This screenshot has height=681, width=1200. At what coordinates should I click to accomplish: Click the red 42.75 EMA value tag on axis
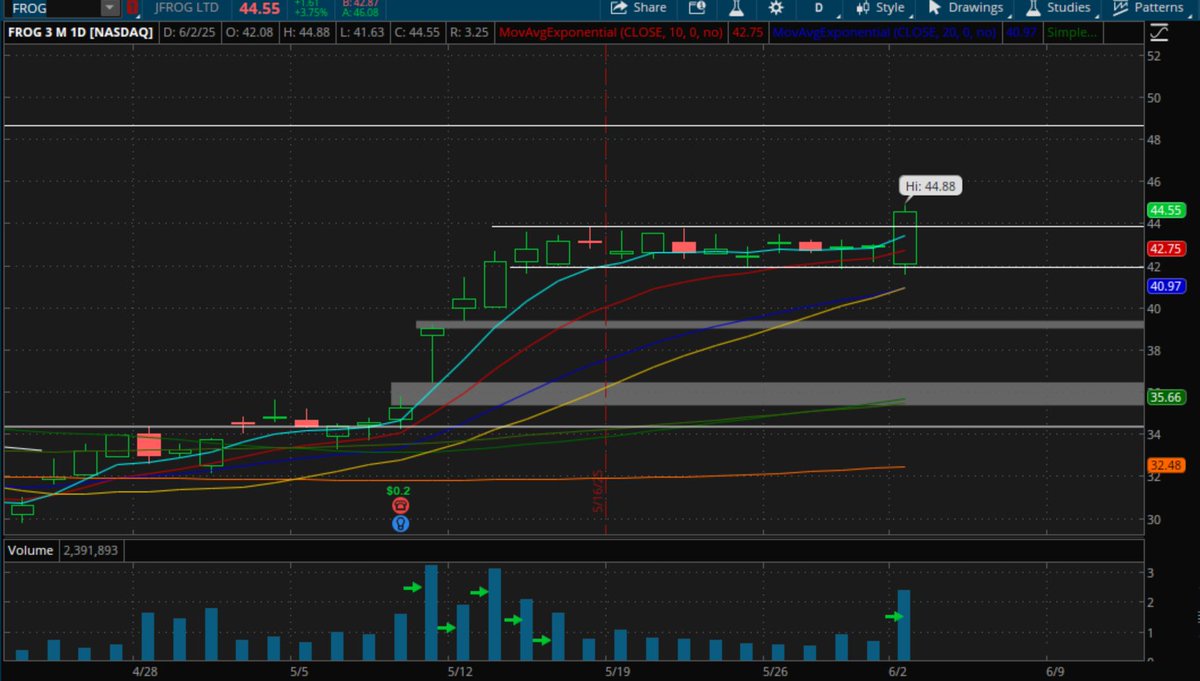click(1166, 249)
